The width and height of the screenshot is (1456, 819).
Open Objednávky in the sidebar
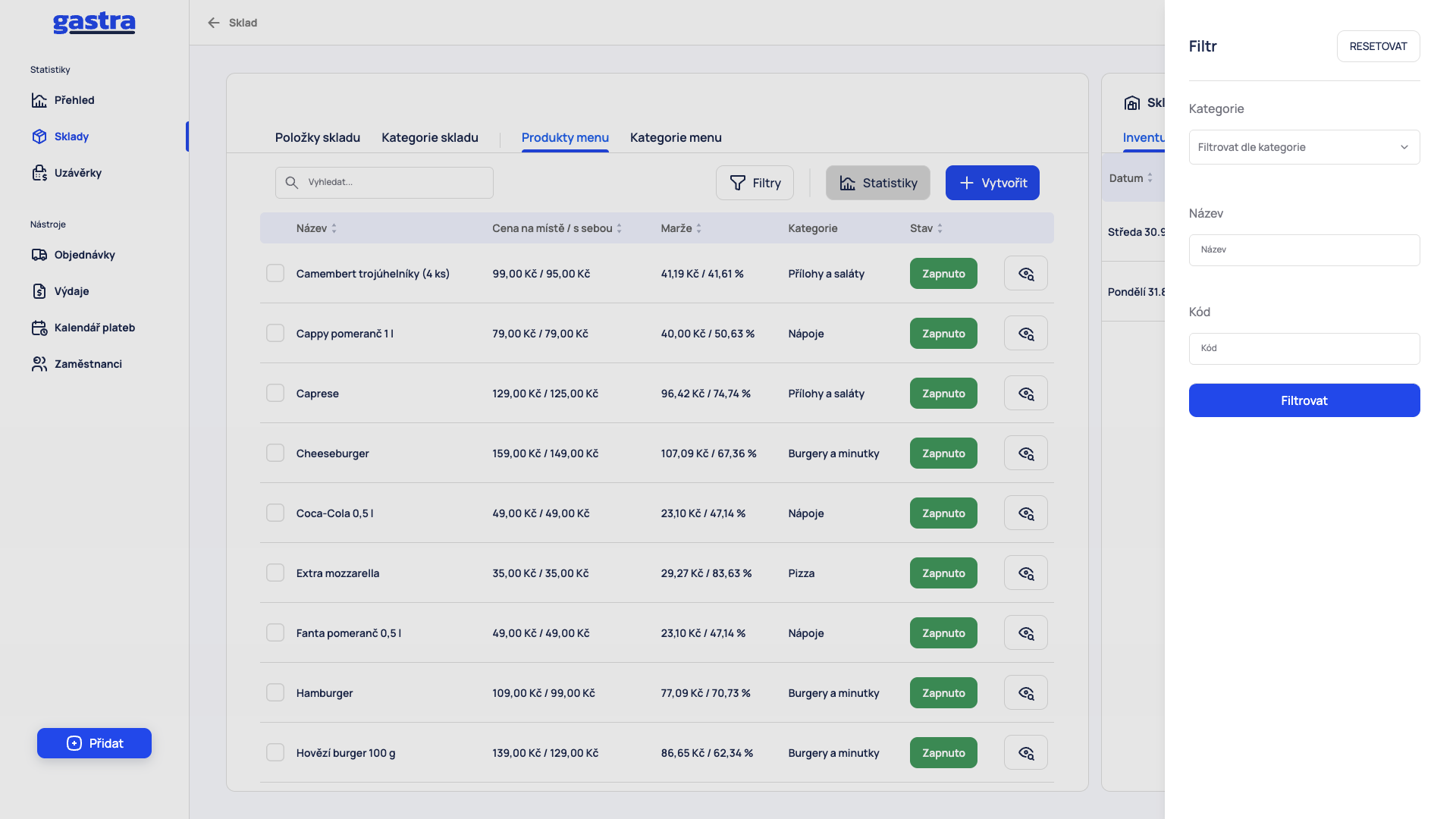pos(74,255)
